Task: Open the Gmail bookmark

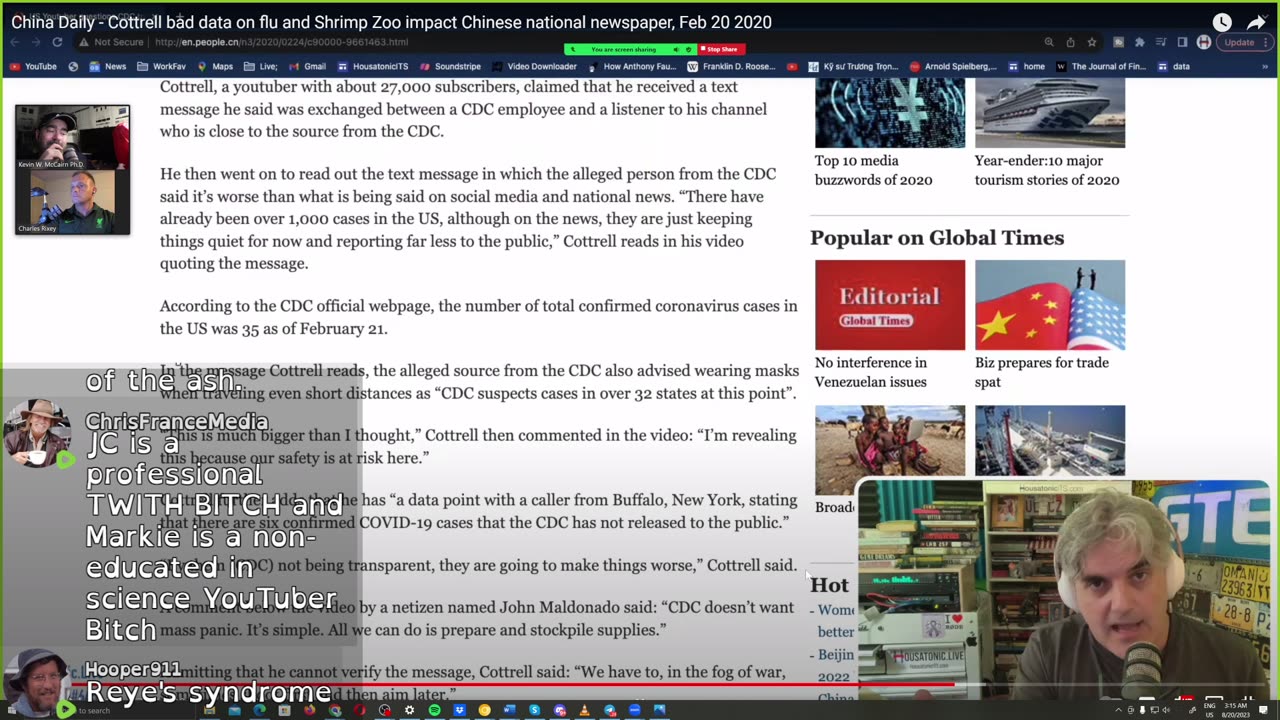Action: coord(307,67)
